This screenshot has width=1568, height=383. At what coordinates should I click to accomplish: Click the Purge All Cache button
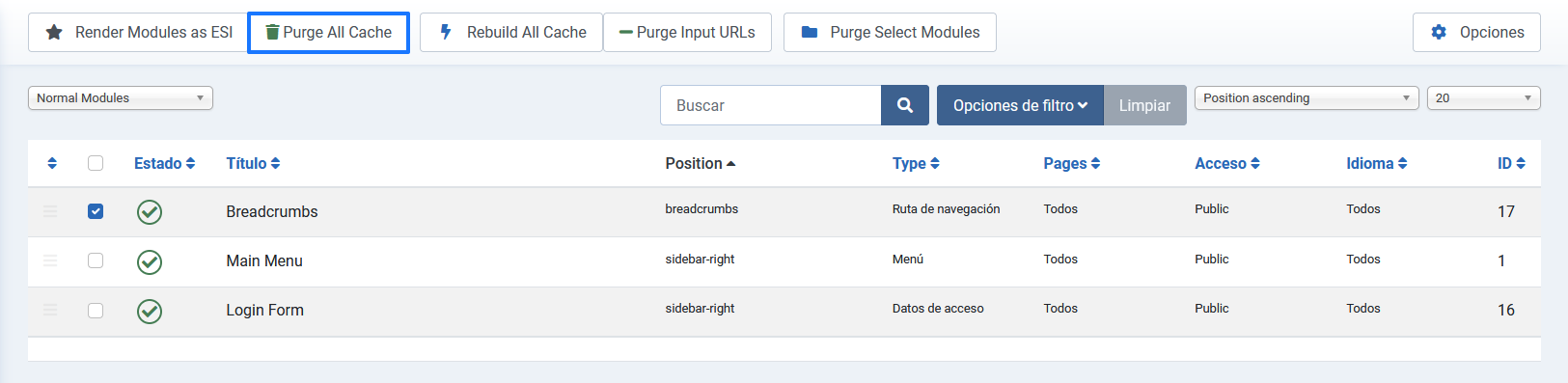(x=329, y=32)
